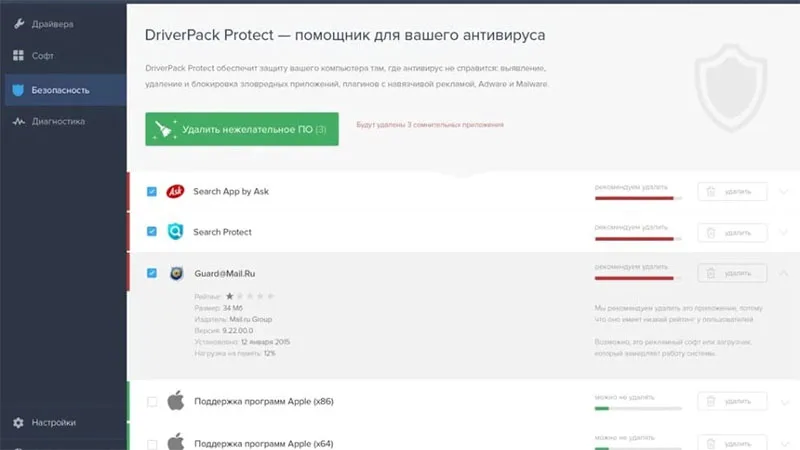
Task: Click the gear icon for Настройки
Action: [18, 422]
